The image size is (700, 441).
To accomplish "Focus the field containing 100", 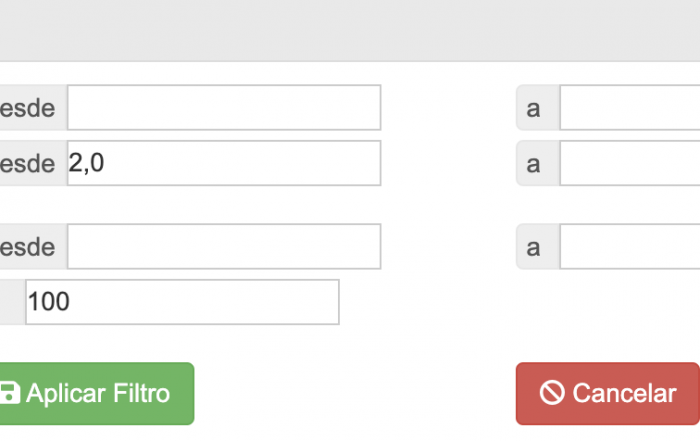I will pyautogui.click(x=182, y=302).
